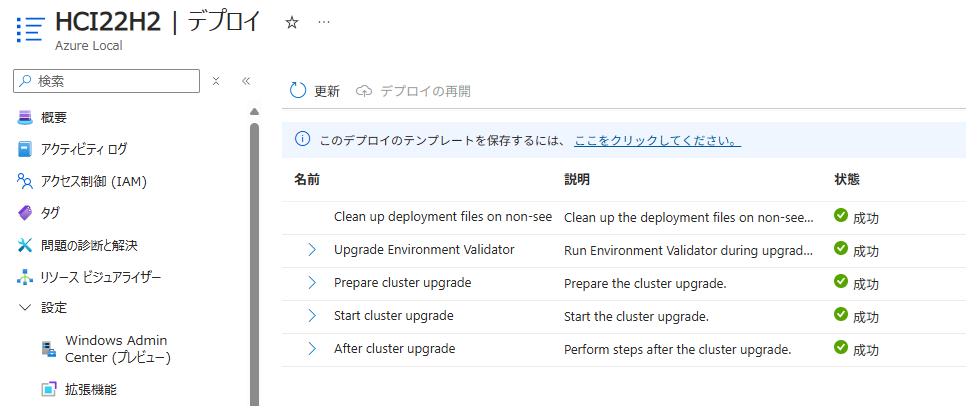The image size is (966, 406).
Task: Click success checkmark for Upgrade Environment Validator
Action: tap(840, 248)
